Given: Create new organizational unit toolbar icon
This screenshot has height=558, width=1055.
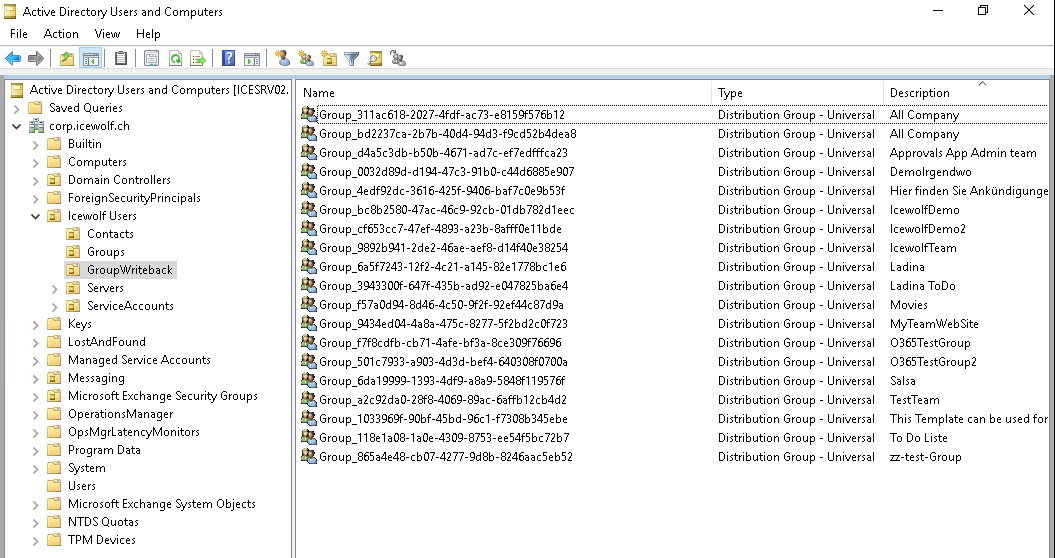Looking at the screenshot, I should [x=329, y=59].
